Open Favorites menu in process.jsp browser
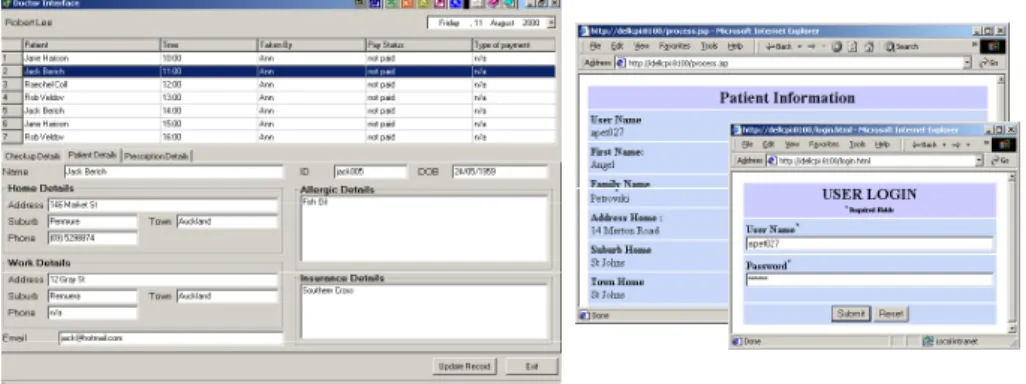 675,46
